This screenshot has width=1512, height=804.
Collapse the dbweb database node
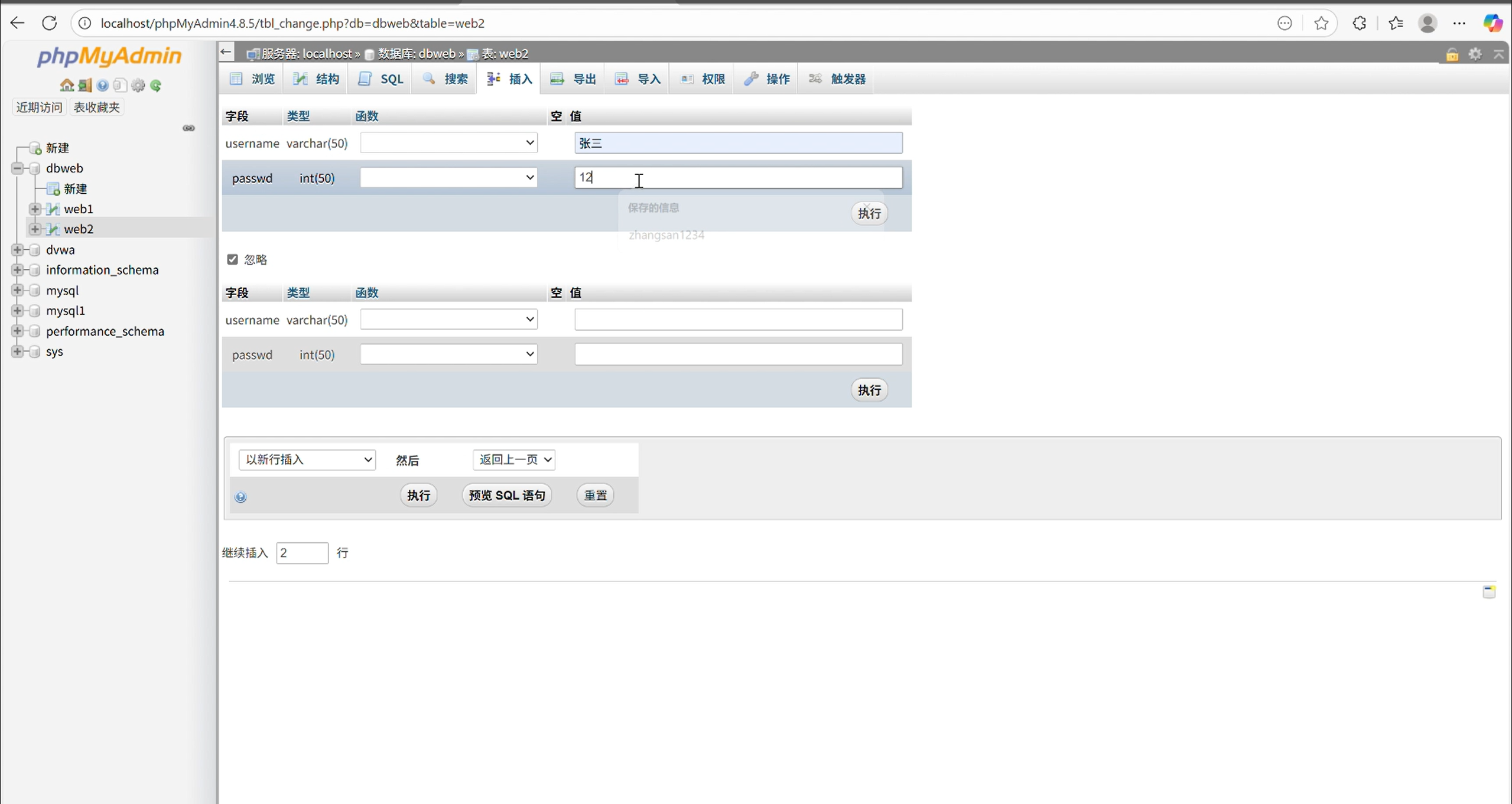pos(17,168)
